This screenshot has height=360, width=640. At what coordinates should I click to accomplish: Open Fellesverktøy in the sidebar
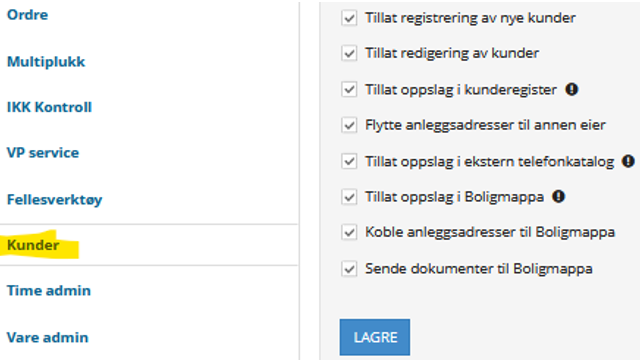(54, 200)
